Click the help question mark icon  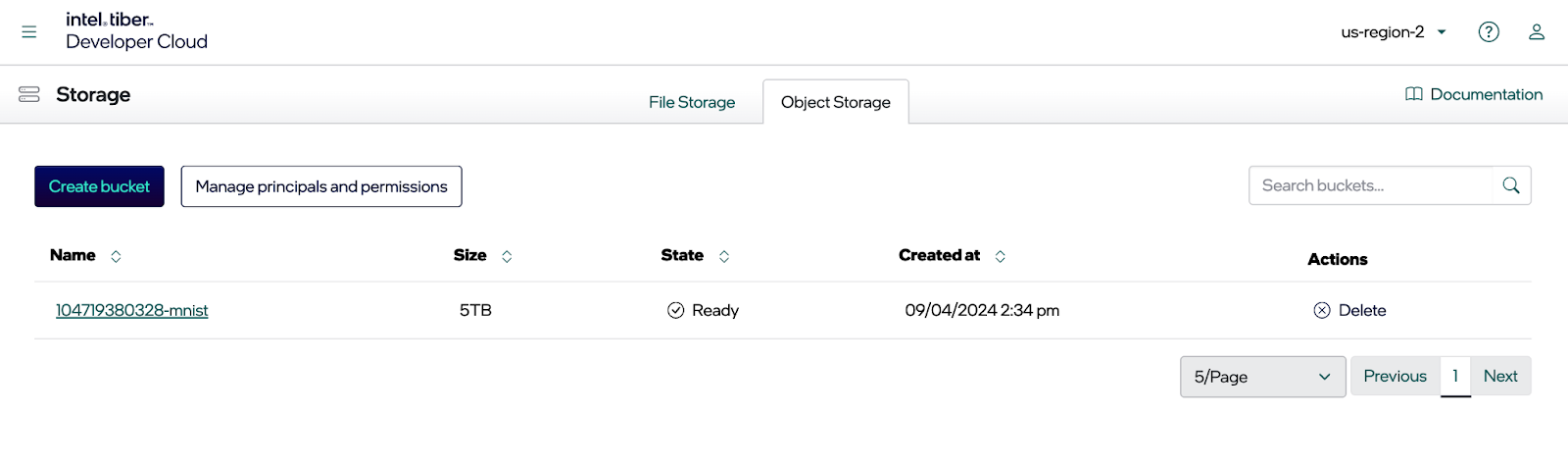1488,31
